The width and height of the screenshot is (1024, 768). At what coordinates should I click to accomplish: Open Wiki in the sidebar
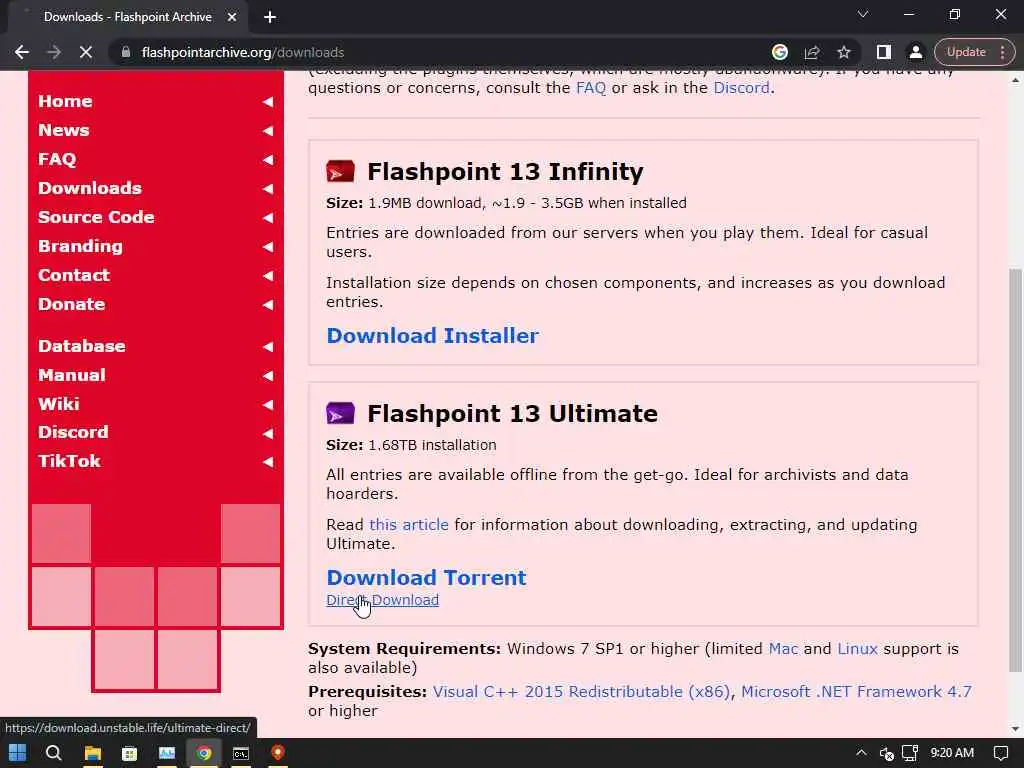tap(58, 404)
